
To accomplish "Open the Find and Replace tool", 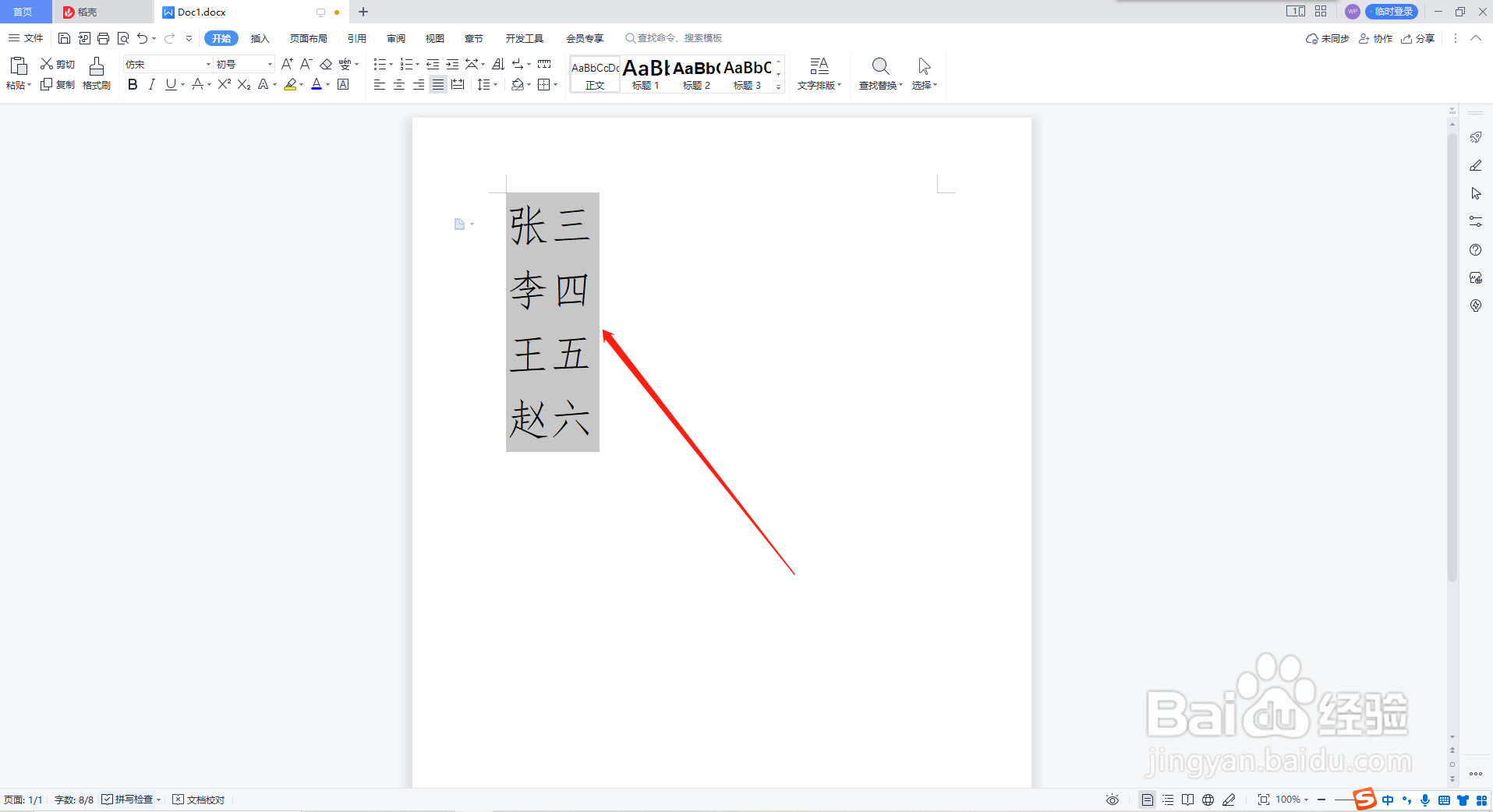I will click(879, 74).
